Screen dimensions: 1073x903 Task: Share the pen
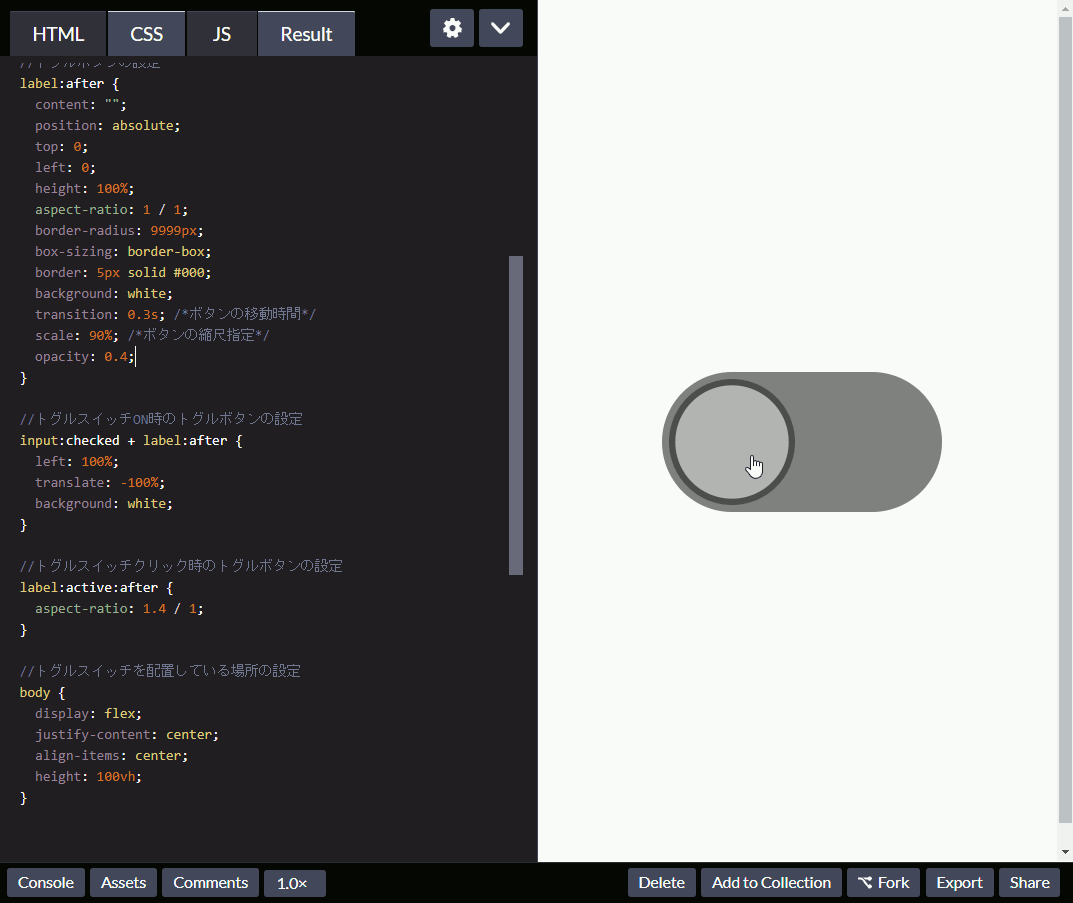click(1029, 882)
